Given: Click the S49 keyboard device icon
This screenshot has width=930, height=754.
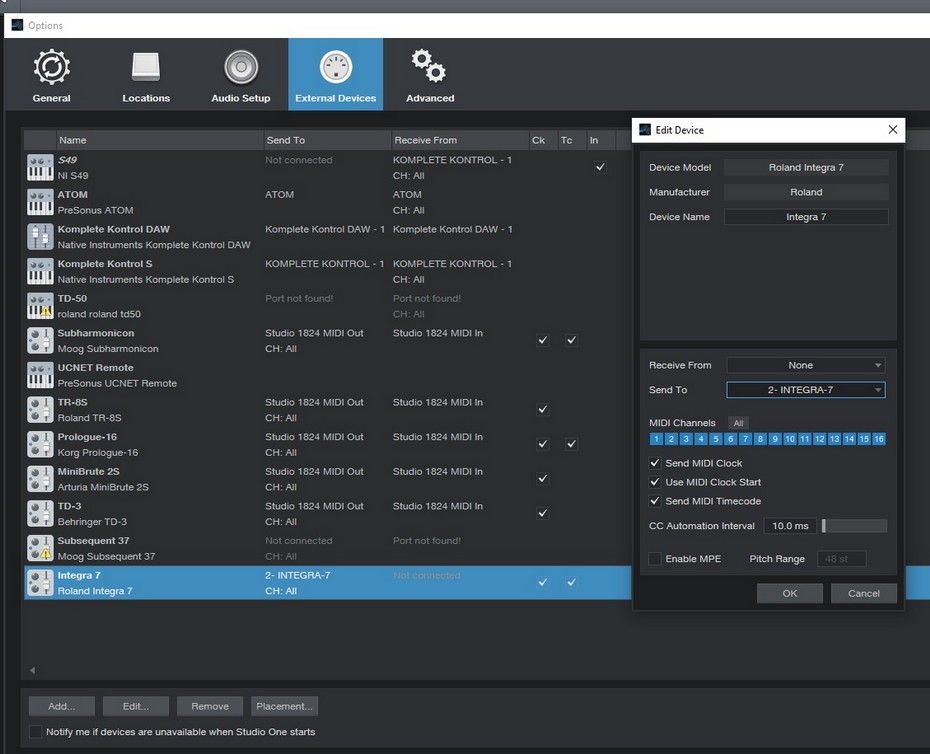Looking at the screenshot, I should pos(40,168).
